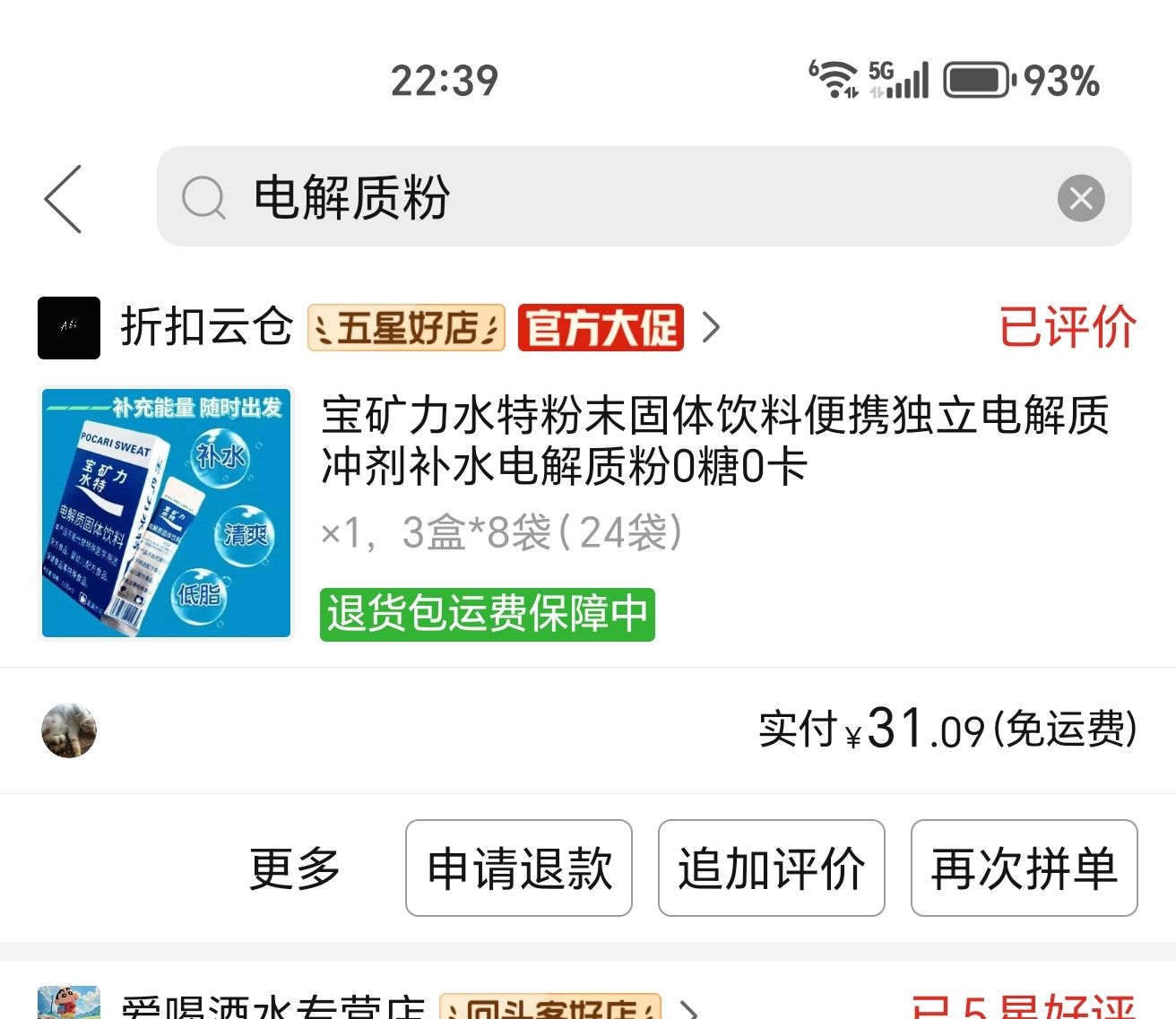The image size is (1176, 1019).
Task: Open the 宝矿力水特 product title
Action: [715, 440]
